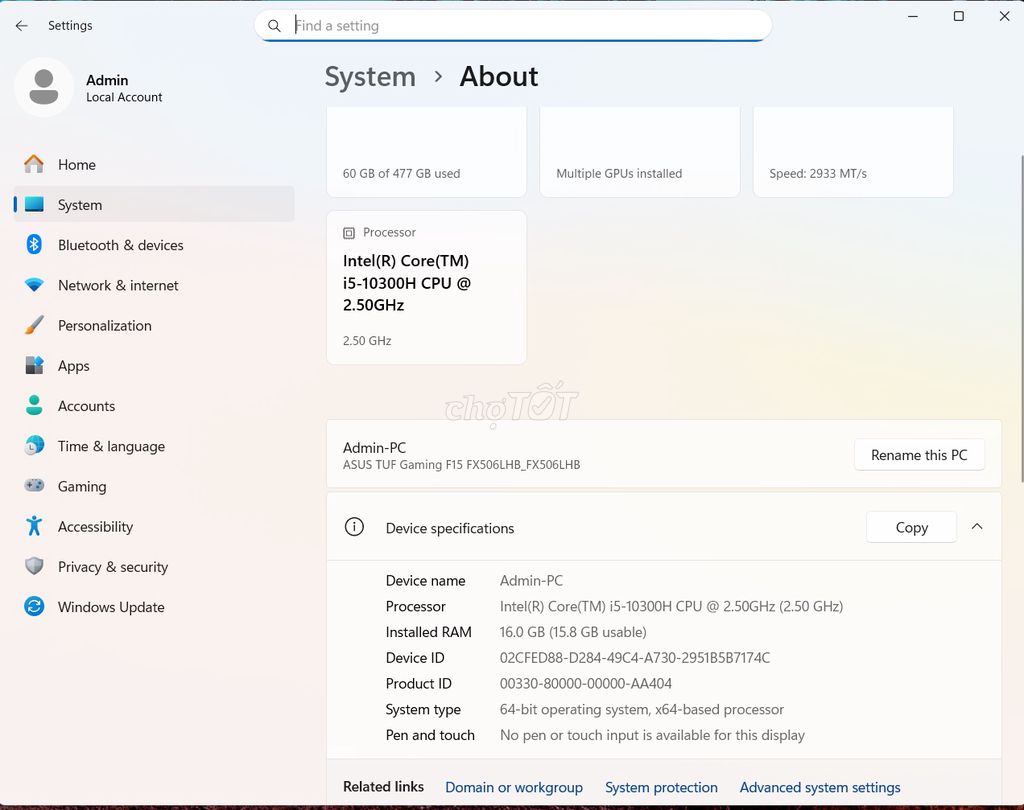The width and height of the screenshot is (1024, 810).
Task: Click the System breadcrumb heading
Action: (x=370, y=76)
